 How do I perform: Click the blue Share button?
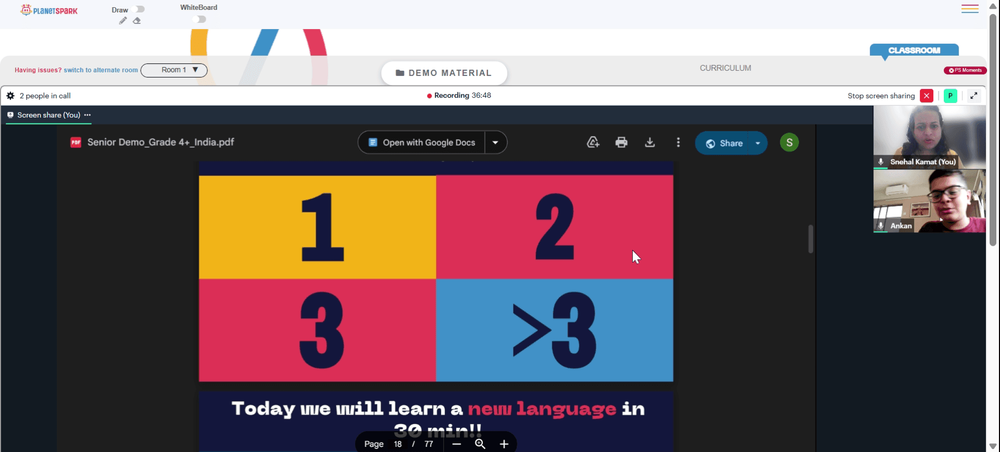tap(724, 143)
